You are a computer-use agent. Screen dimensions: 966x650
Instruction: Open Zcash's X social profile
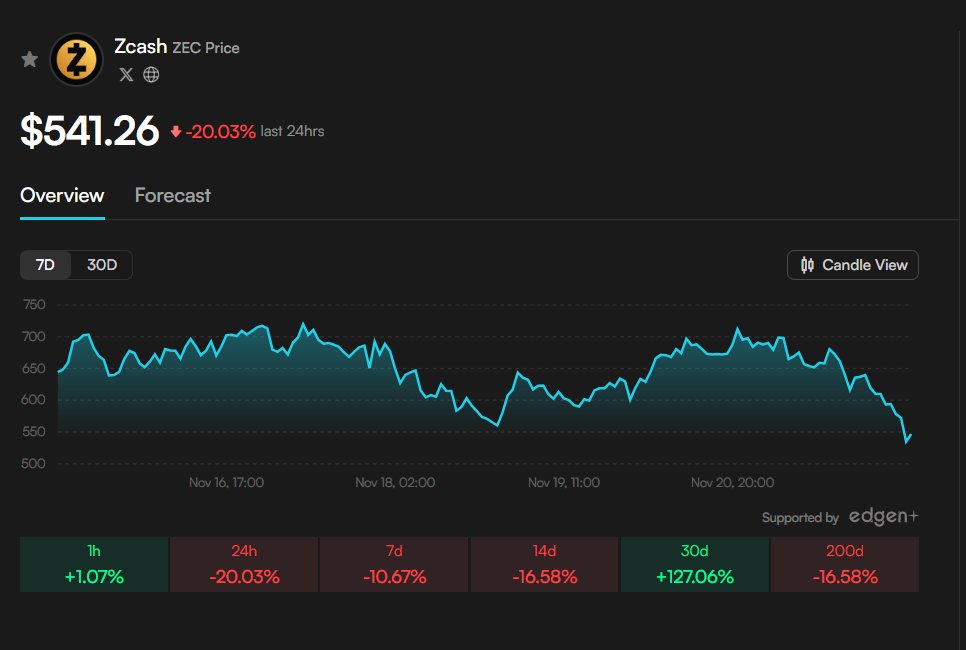(125, 74)
